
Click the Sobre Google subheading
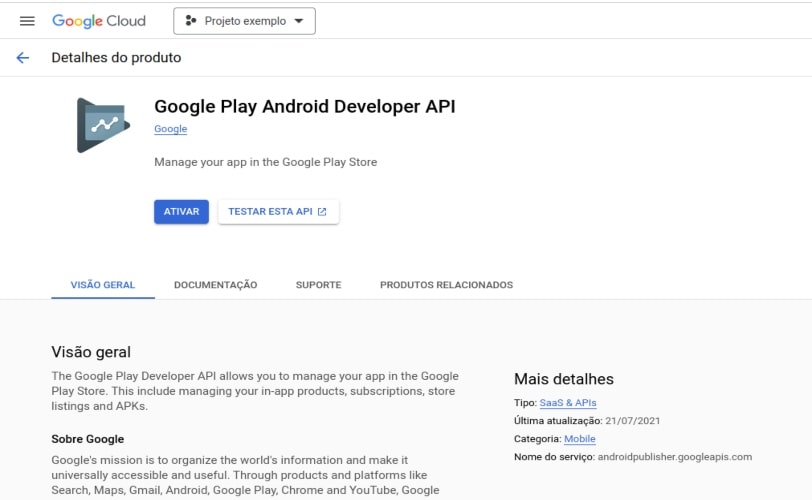88,439
